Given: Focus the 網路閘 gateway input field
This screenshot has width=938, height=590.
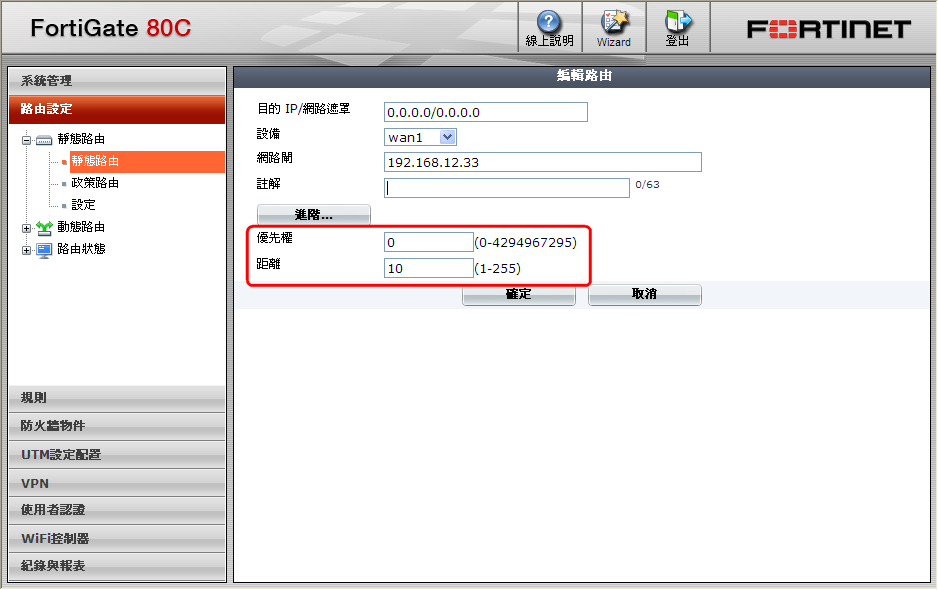Looking at the screenshot, I should [x=543, y=162].
